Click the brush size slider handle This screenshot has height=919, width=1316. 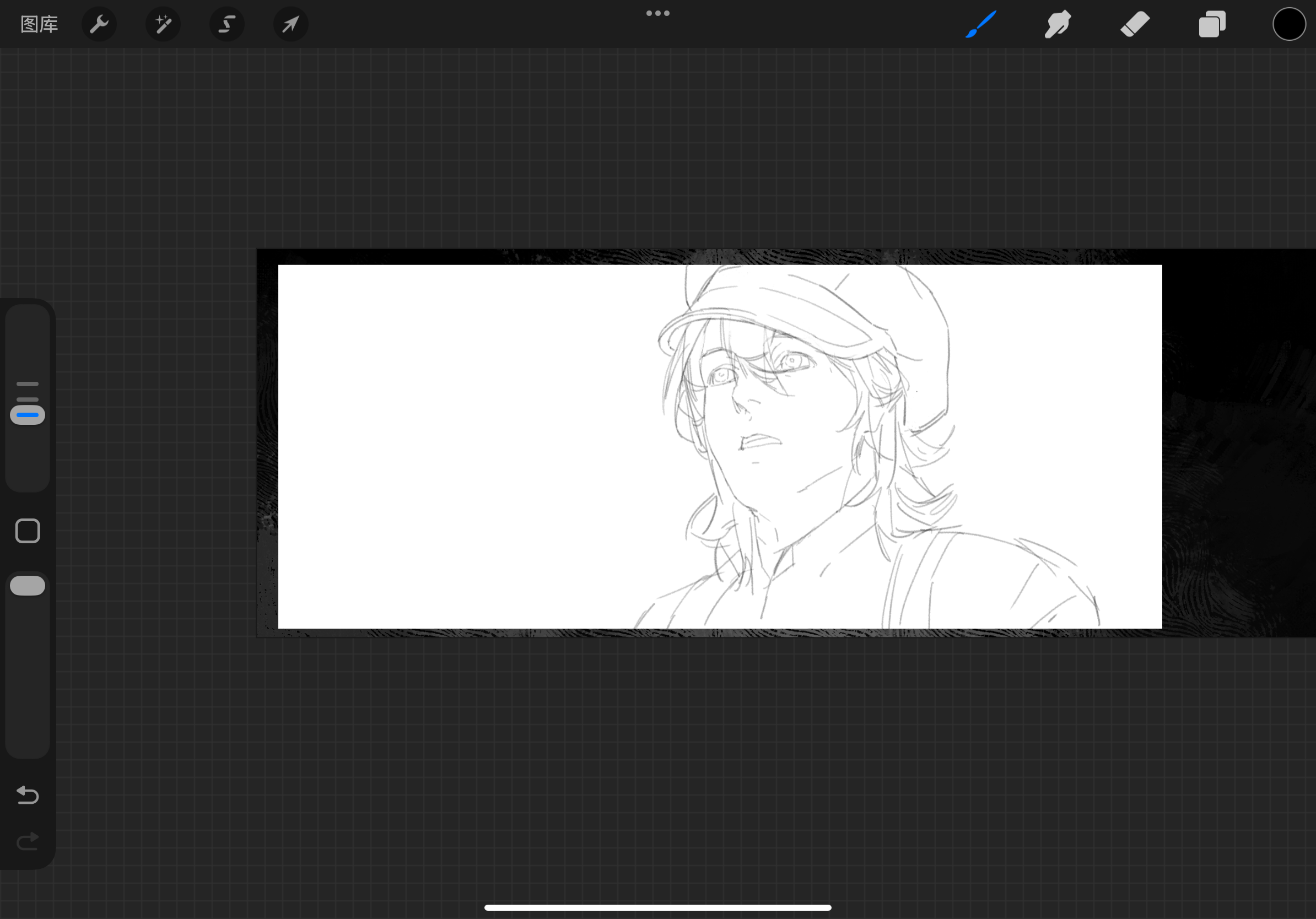tap(28, 415)
